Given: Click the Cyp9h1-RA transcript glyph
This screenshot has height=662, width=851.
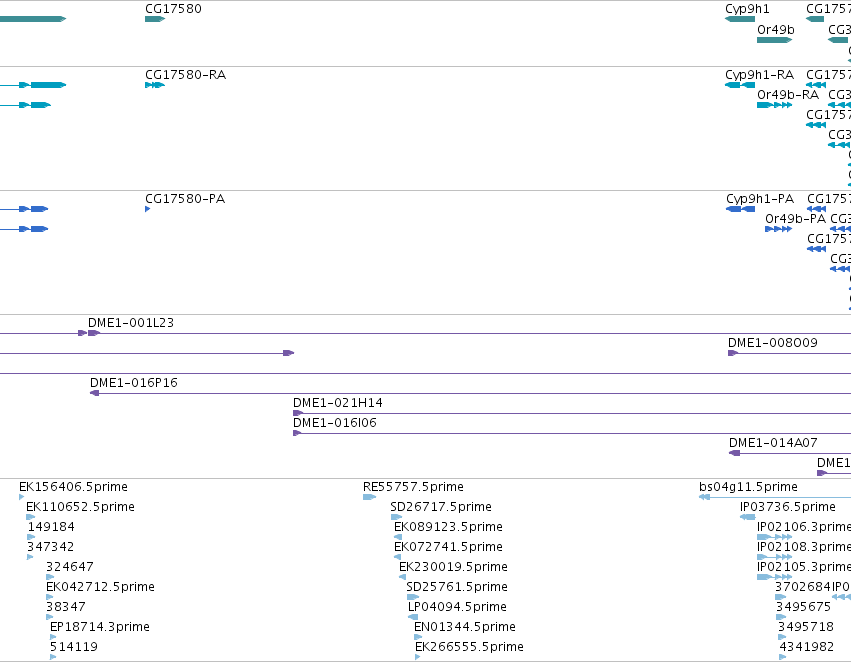Looking at the screenshot, I should click(740, 85).
